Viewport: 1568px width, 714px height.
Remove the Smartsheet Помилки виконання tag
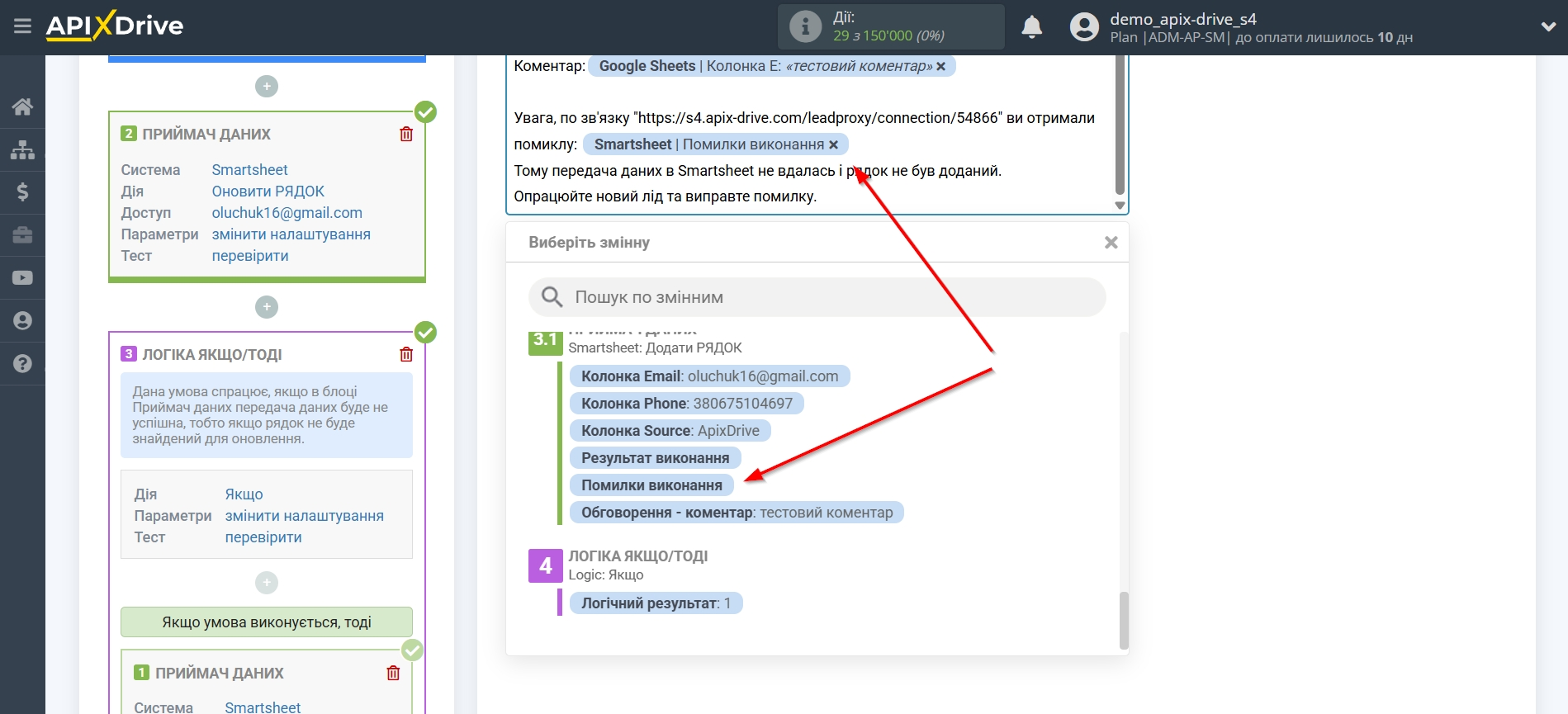click(x=834, y=144)
